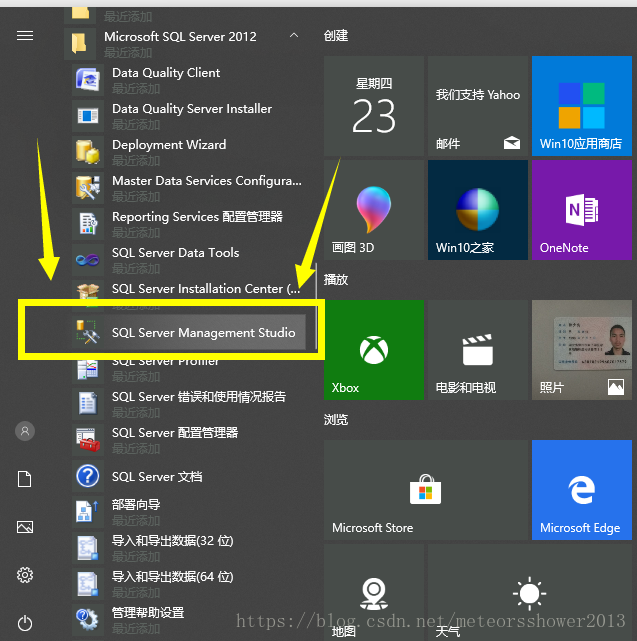Open SQL Server 文档 help icon
Viewport: 637px width, 641px height.
(x=87, y=476)
